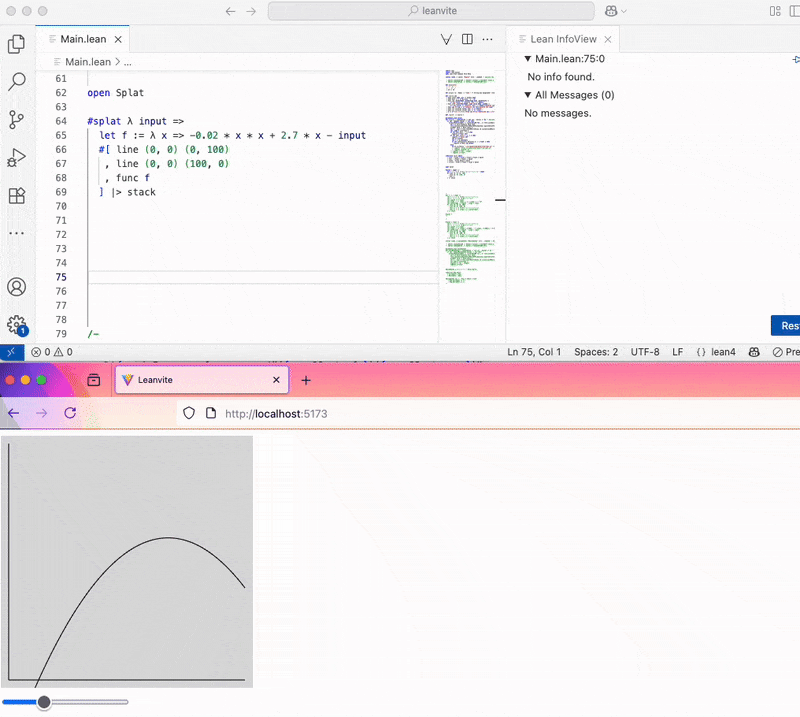800x717 pixels.
Task: Open a new browser tab
Action: tap(306, 380)
